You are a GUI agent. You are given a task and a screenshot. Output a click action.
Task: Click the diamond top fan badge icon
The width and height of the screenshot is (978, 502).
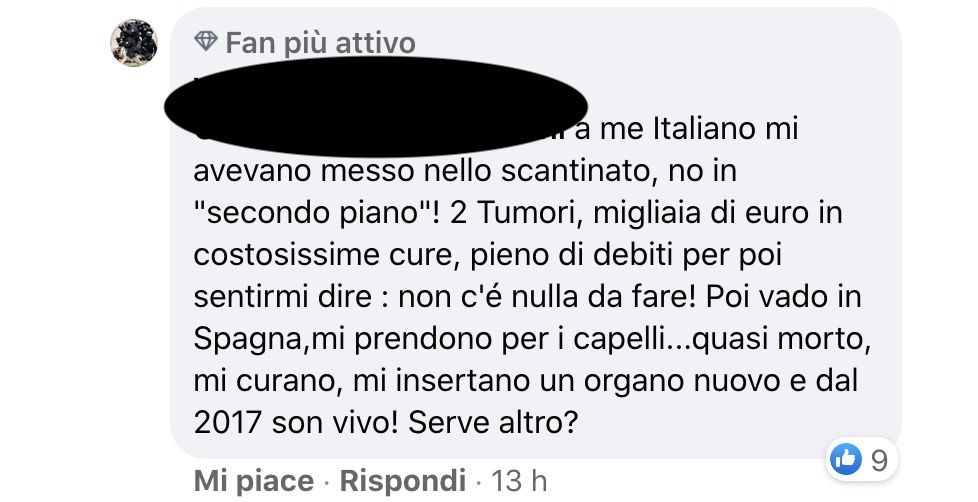206,42
